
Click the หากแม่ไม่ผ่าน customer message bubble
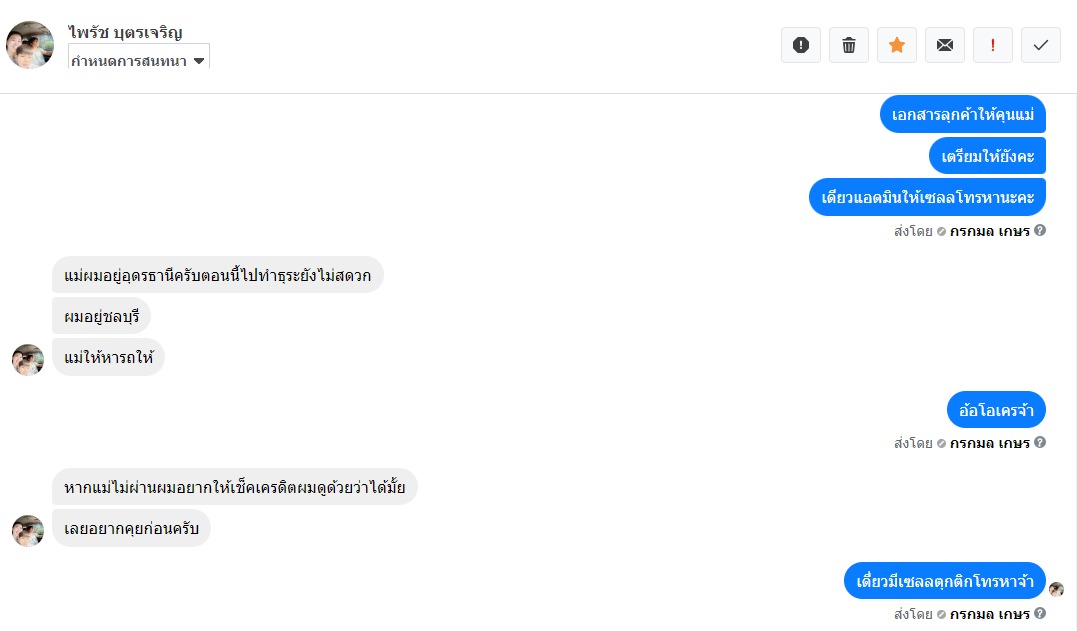pos(234,487)
